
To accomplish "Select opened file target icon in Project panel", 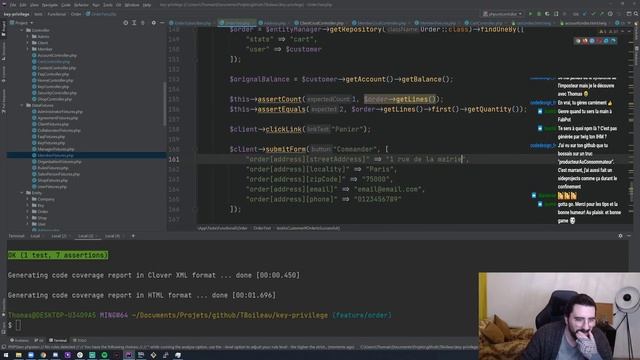I will tap(125, 23).
